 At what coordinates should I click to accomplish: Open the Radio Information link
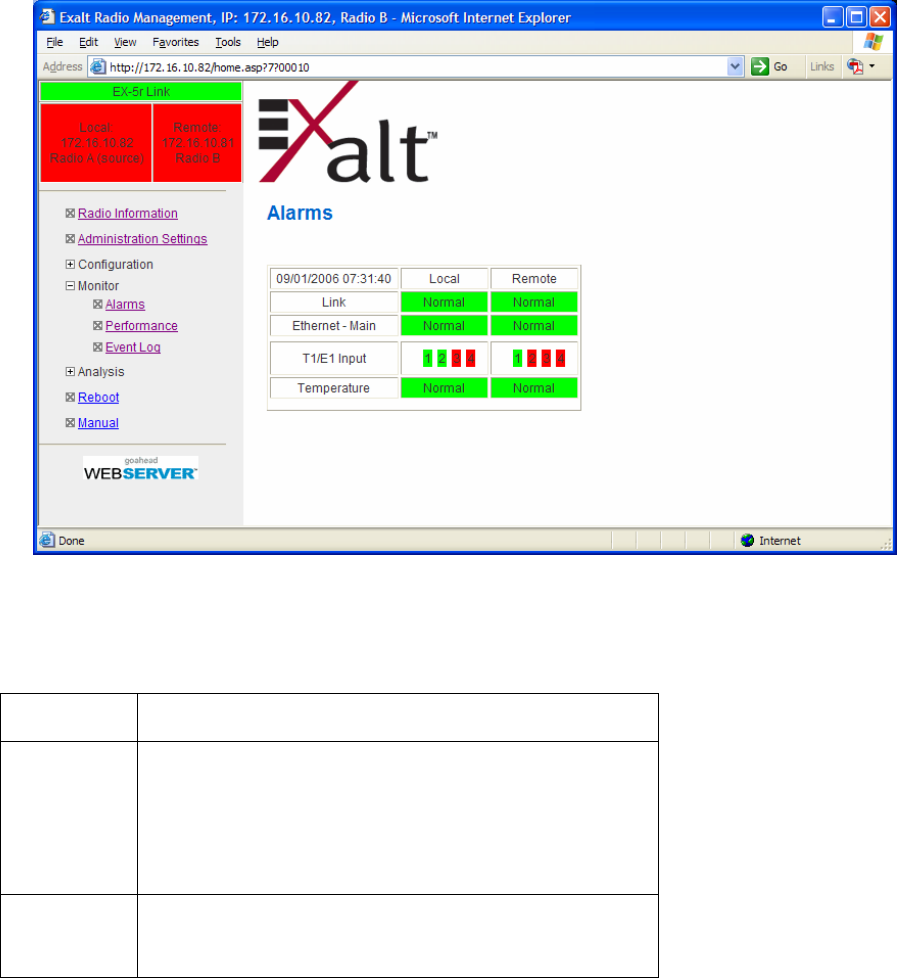click(128, 213)
